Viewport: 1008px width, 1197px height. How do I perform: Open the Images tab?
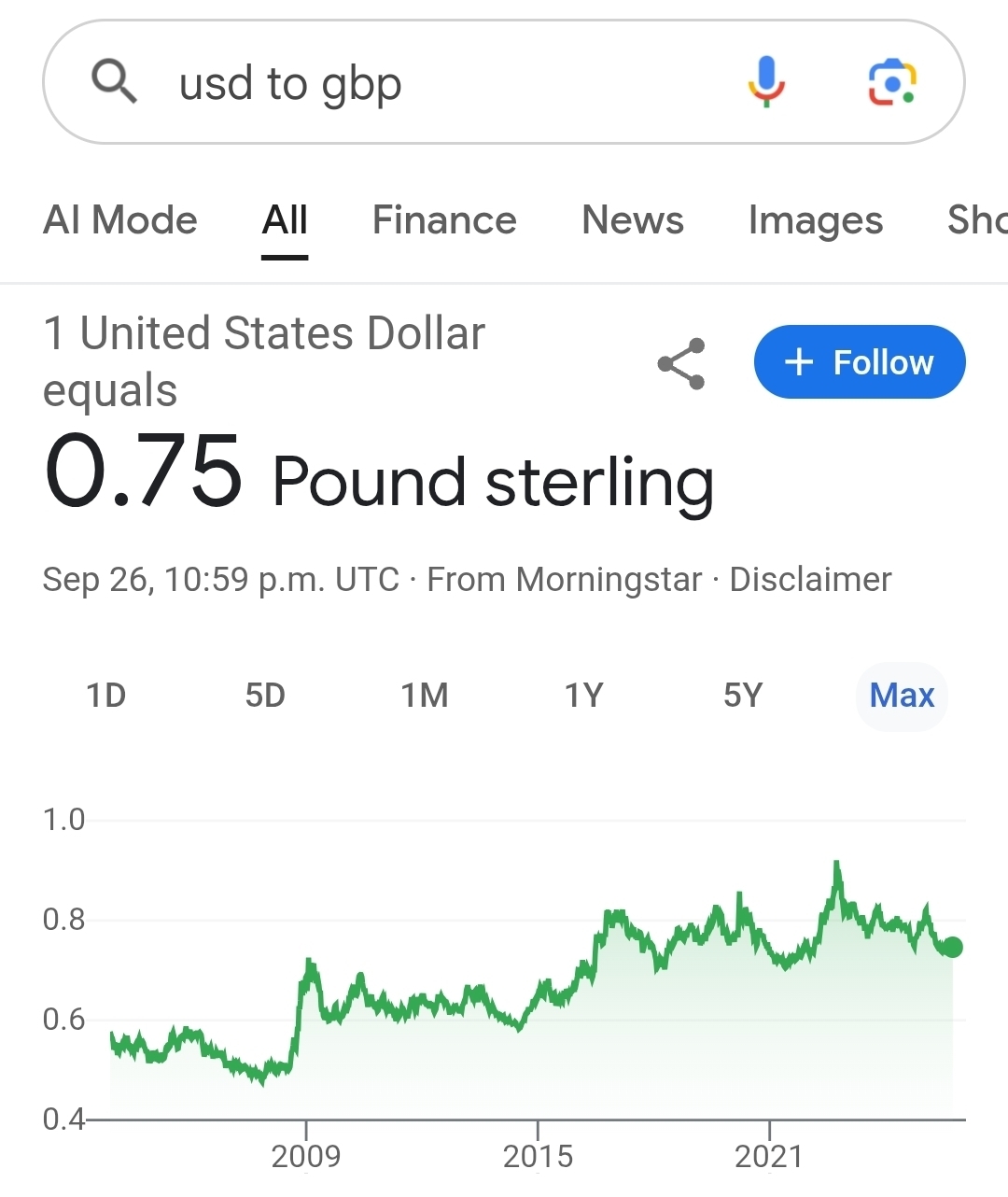coord(816,221)
